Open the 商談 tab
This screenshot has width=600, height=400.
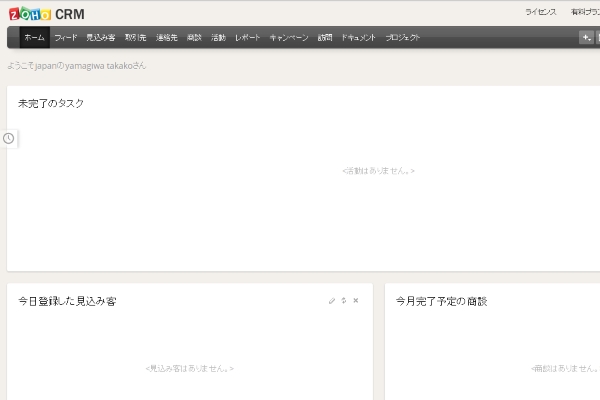tap(194, 38)
